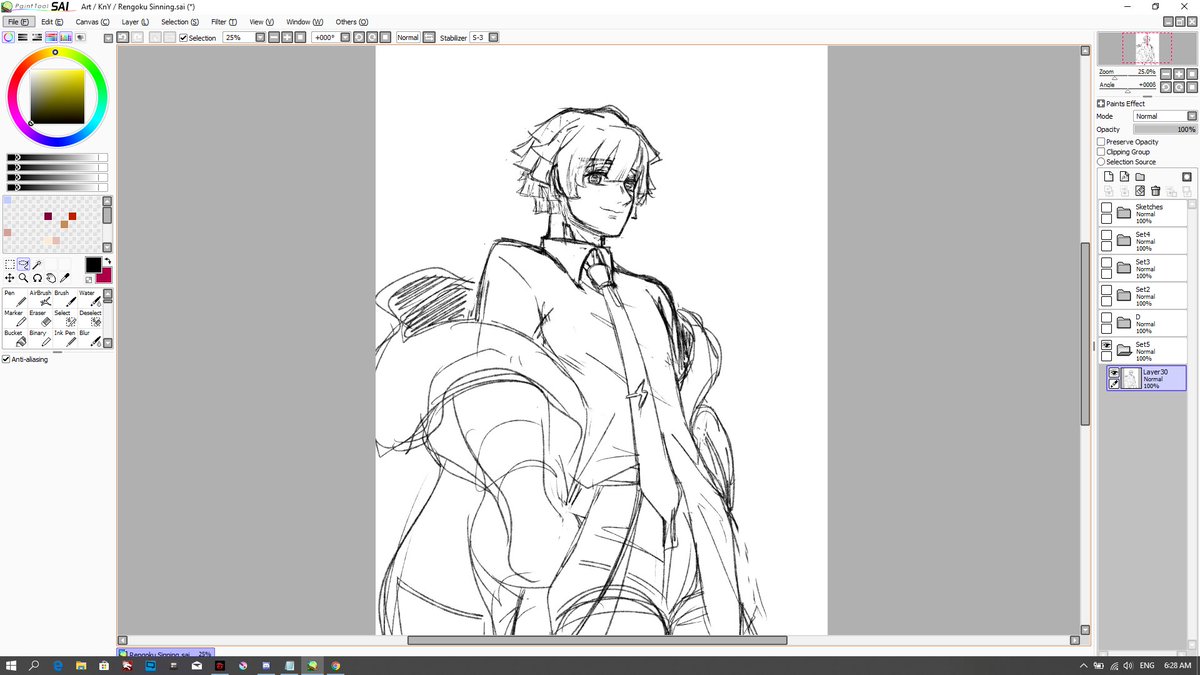Enable Clipping Group checkbox
1200x675 pixels.
pos(1101,152)
